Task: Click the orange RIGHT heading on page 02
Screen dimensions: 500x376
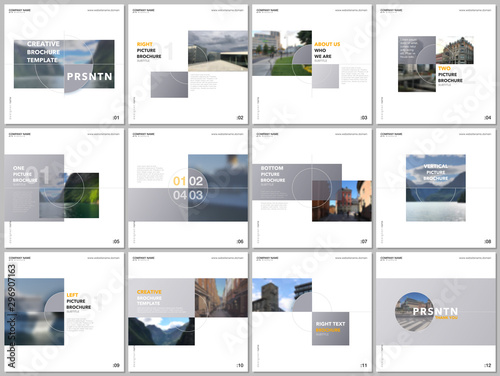Action: tap(144, 44)
